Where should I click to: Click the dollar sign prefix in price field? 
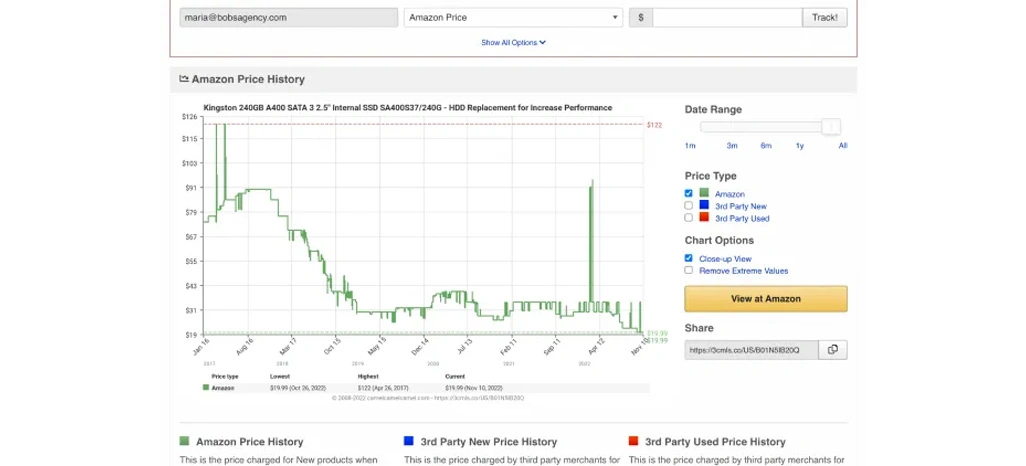pos(641,18)
